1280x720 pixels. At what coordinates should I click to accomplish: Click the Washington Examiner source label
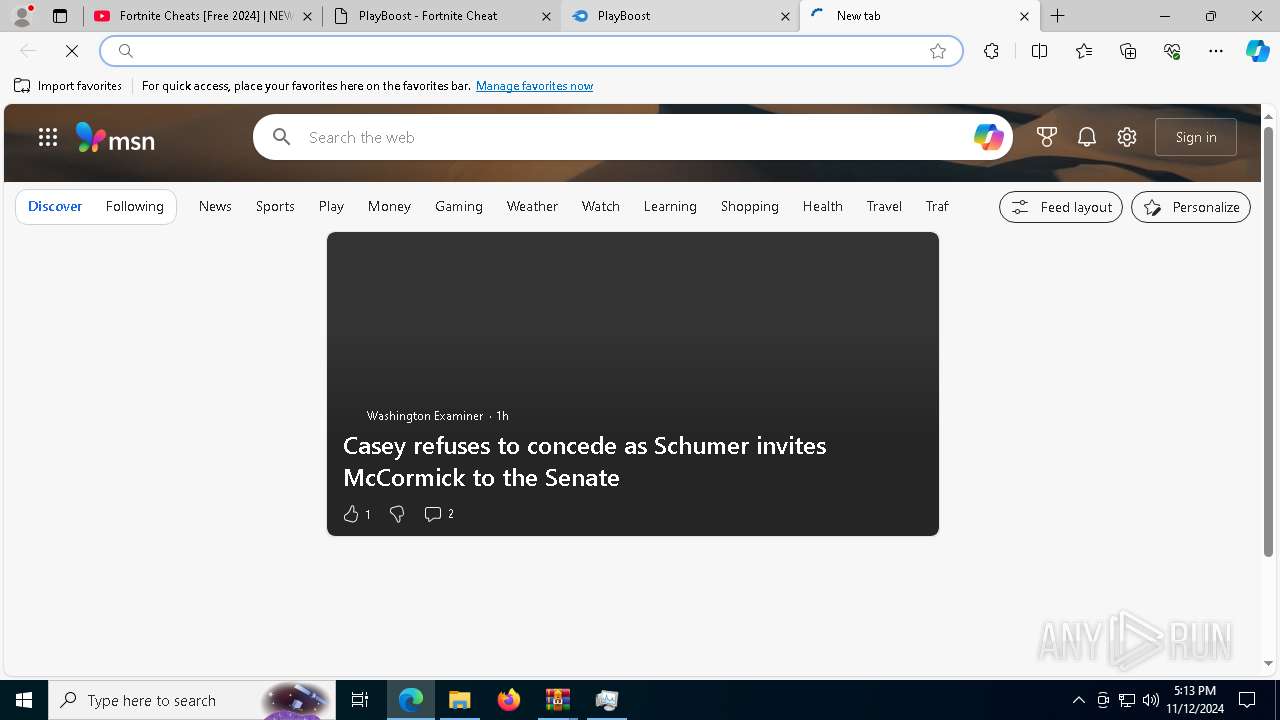424,416
